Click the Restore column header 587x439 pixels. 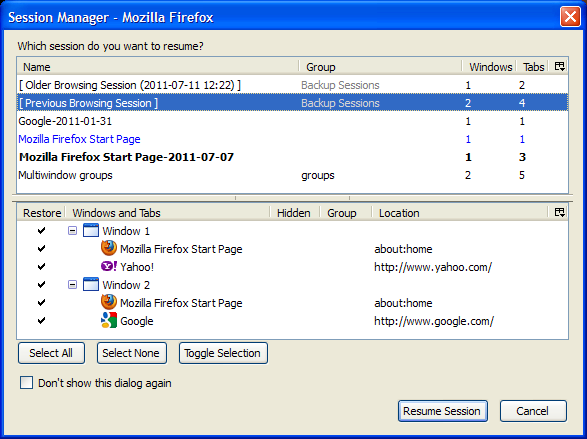pos(42,213)
